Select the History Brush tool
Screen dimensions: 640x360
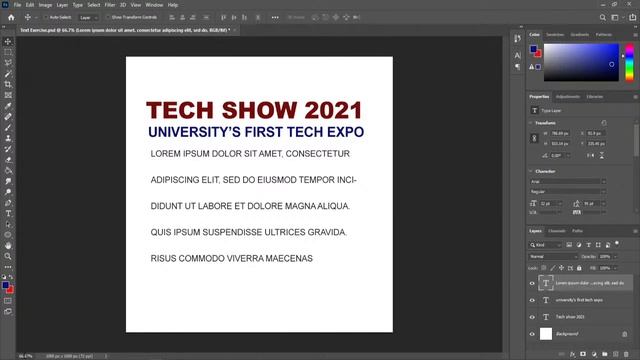(x=8, y=149)
